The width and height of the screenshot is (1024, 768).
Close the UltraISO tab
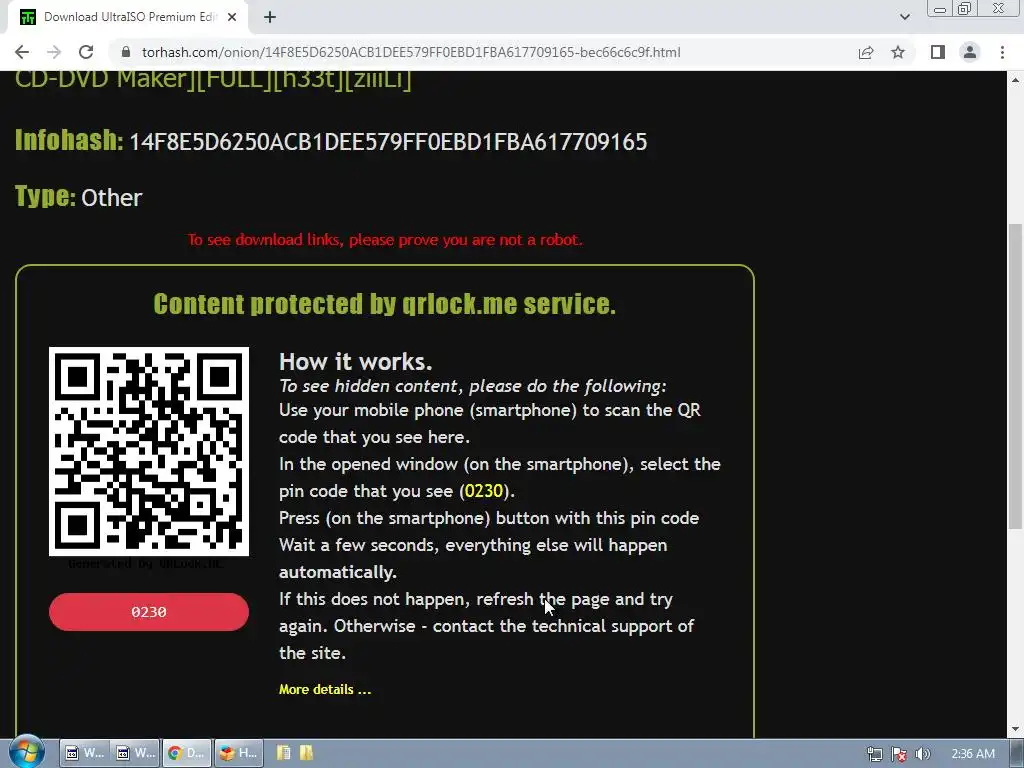[232, 17]
